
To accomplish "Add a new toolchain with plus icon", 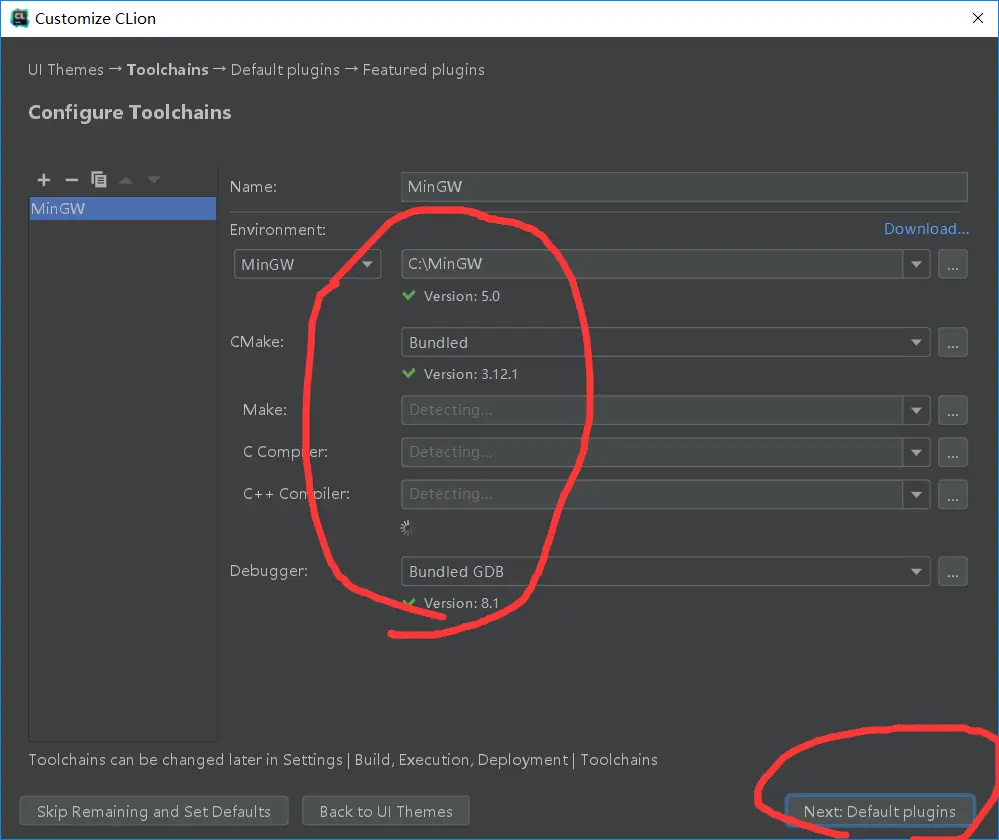I will [43, 180].
